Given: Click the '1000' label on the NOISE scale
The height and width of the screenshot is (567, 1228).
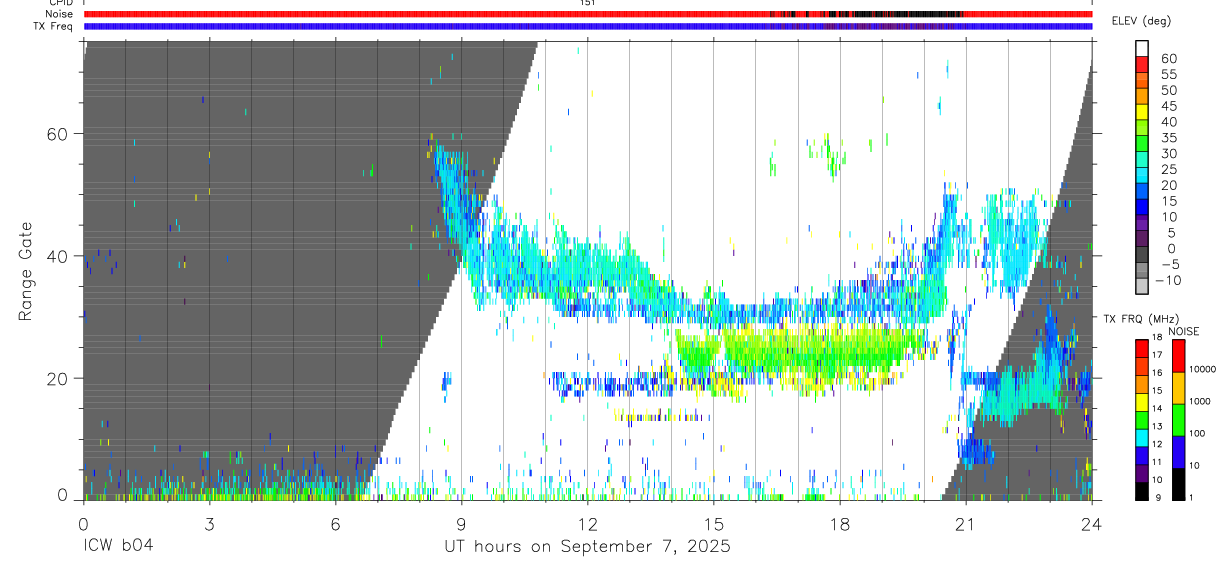Looking at the screenshot, I should [1202, 402].
